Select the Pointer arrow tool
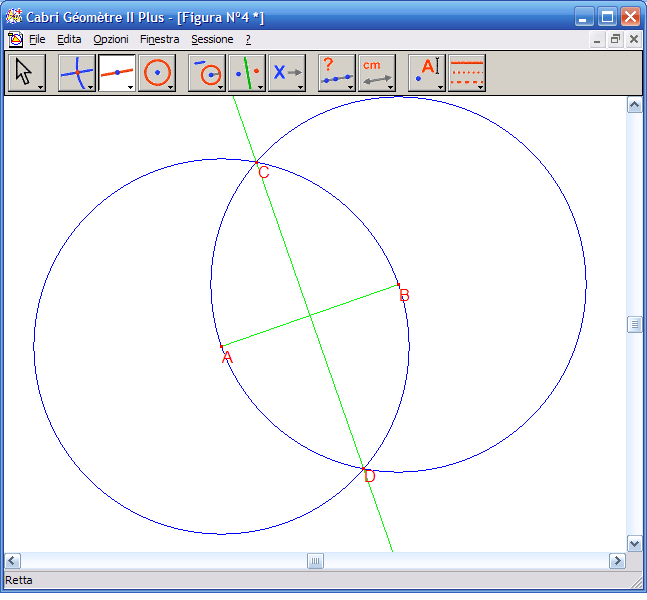 click(27, 73)
